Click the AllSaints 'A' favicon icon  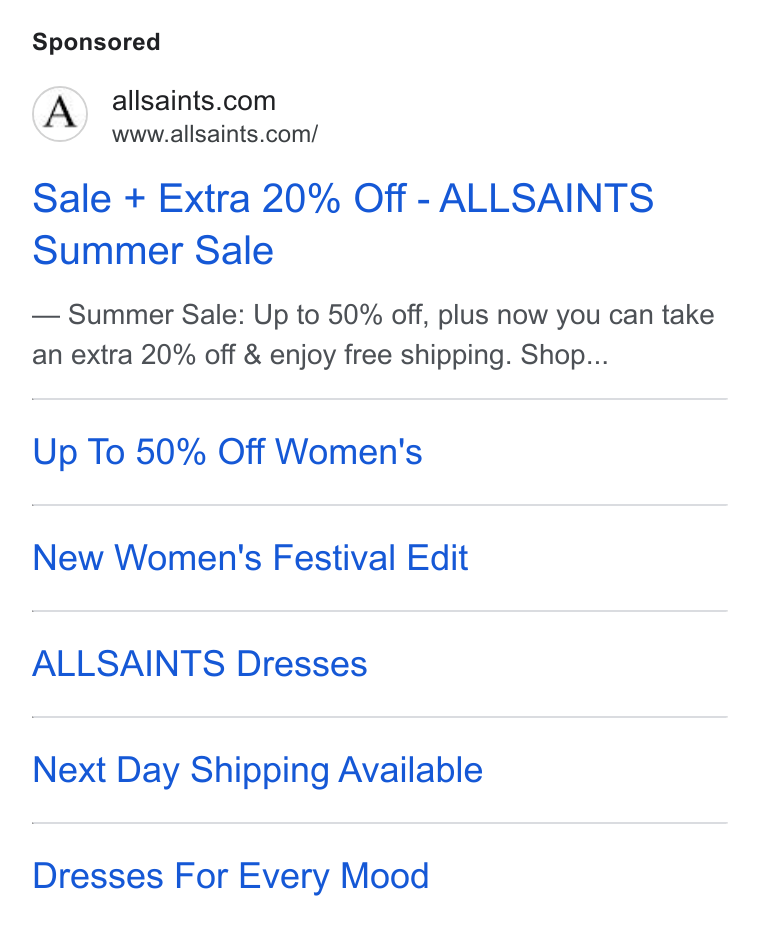pos(60,114)
